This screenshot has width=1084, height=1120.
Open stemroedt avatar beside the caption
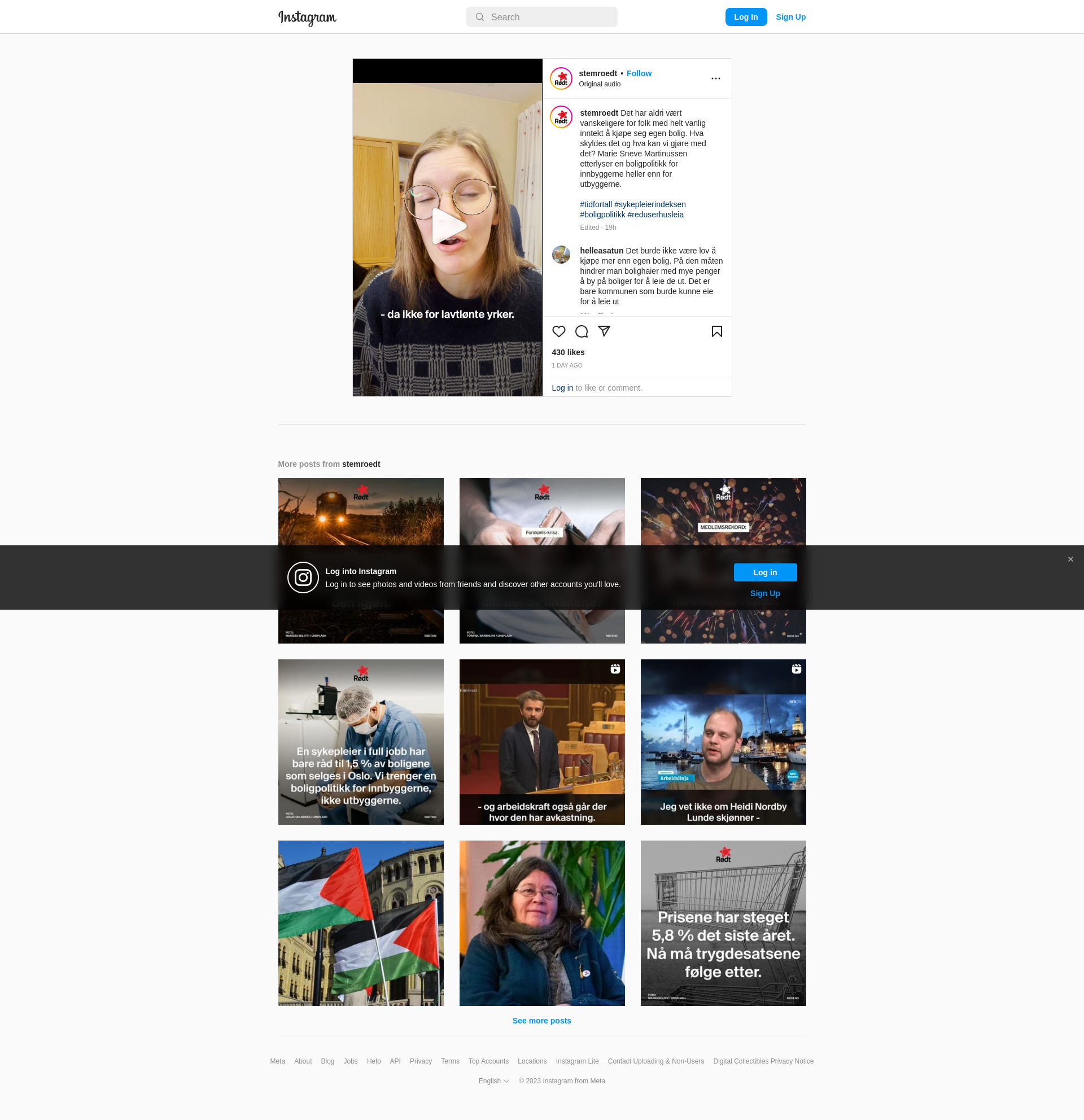(x=561, y=117)
